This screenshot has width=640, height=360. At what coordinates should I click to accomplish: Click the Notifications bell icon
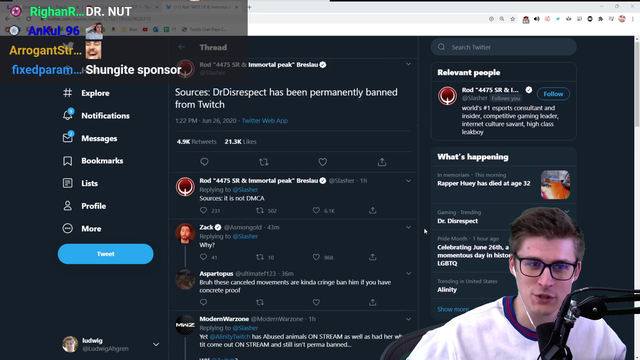(68, 116)
